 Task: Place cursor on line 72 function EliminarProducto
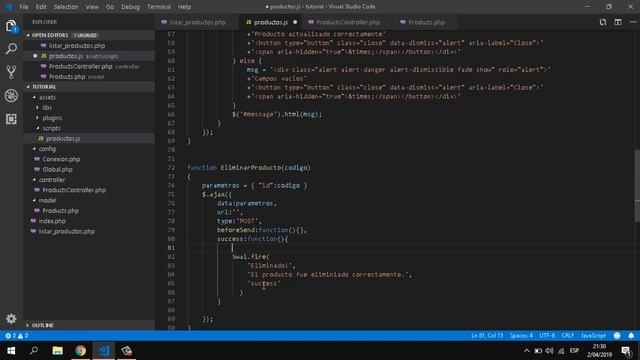pos(249,168)
